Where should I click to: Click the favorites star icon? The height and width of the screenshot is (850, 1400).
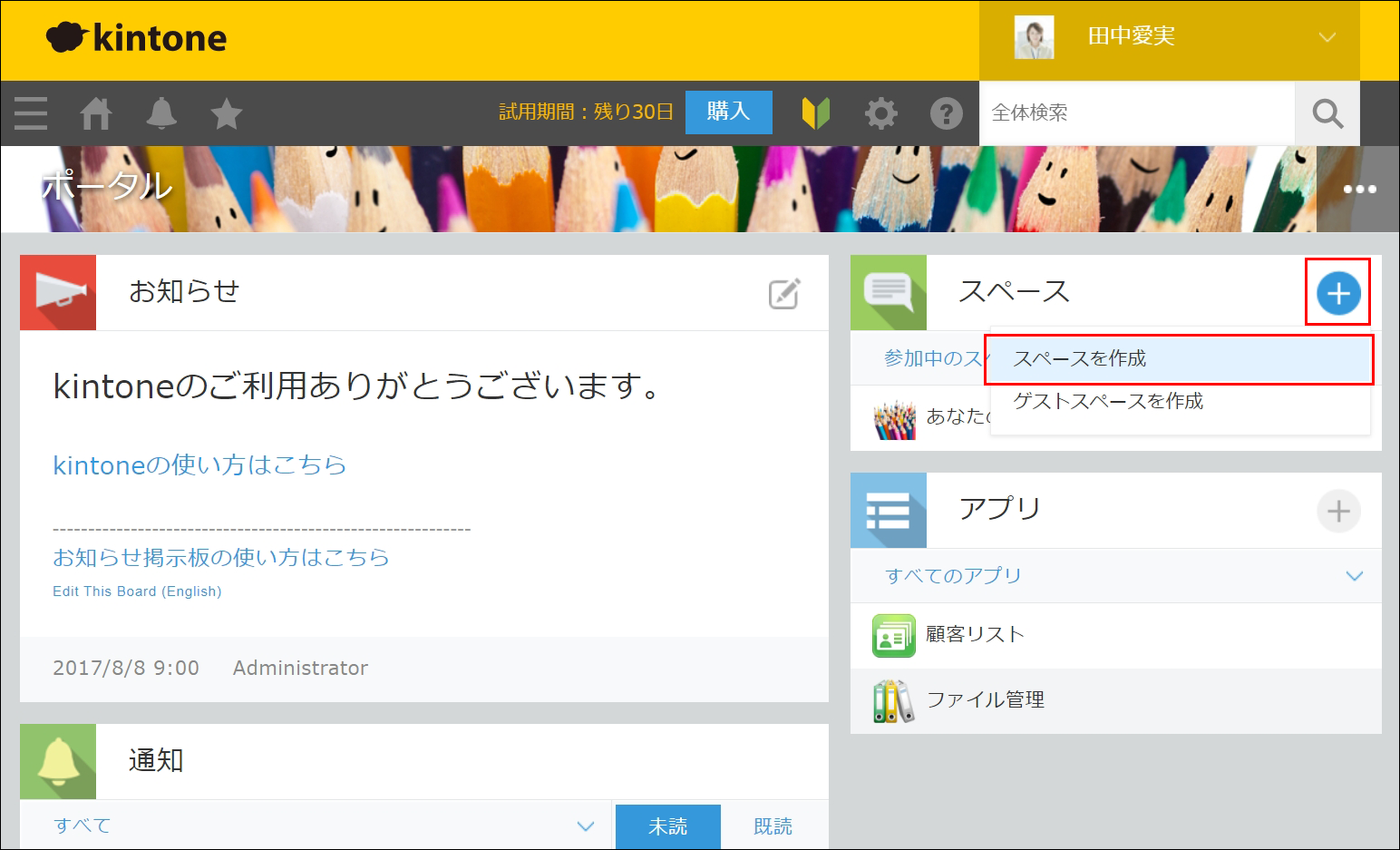tap(226, 113)
